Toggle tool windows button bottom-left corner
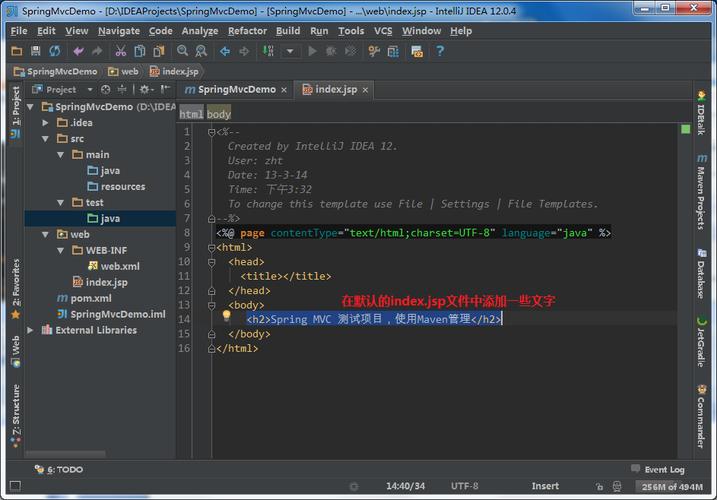The image size is (717, 500). pyautogui.click(x=15, y=486)
